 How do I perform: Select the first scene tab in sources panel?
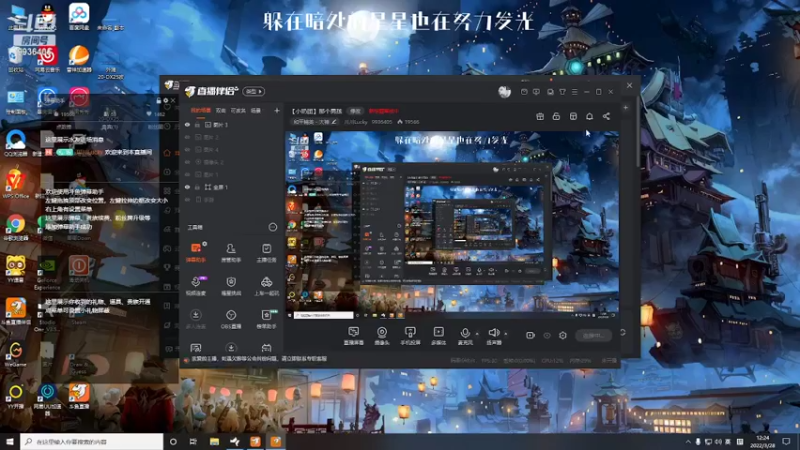click(201, 110)
